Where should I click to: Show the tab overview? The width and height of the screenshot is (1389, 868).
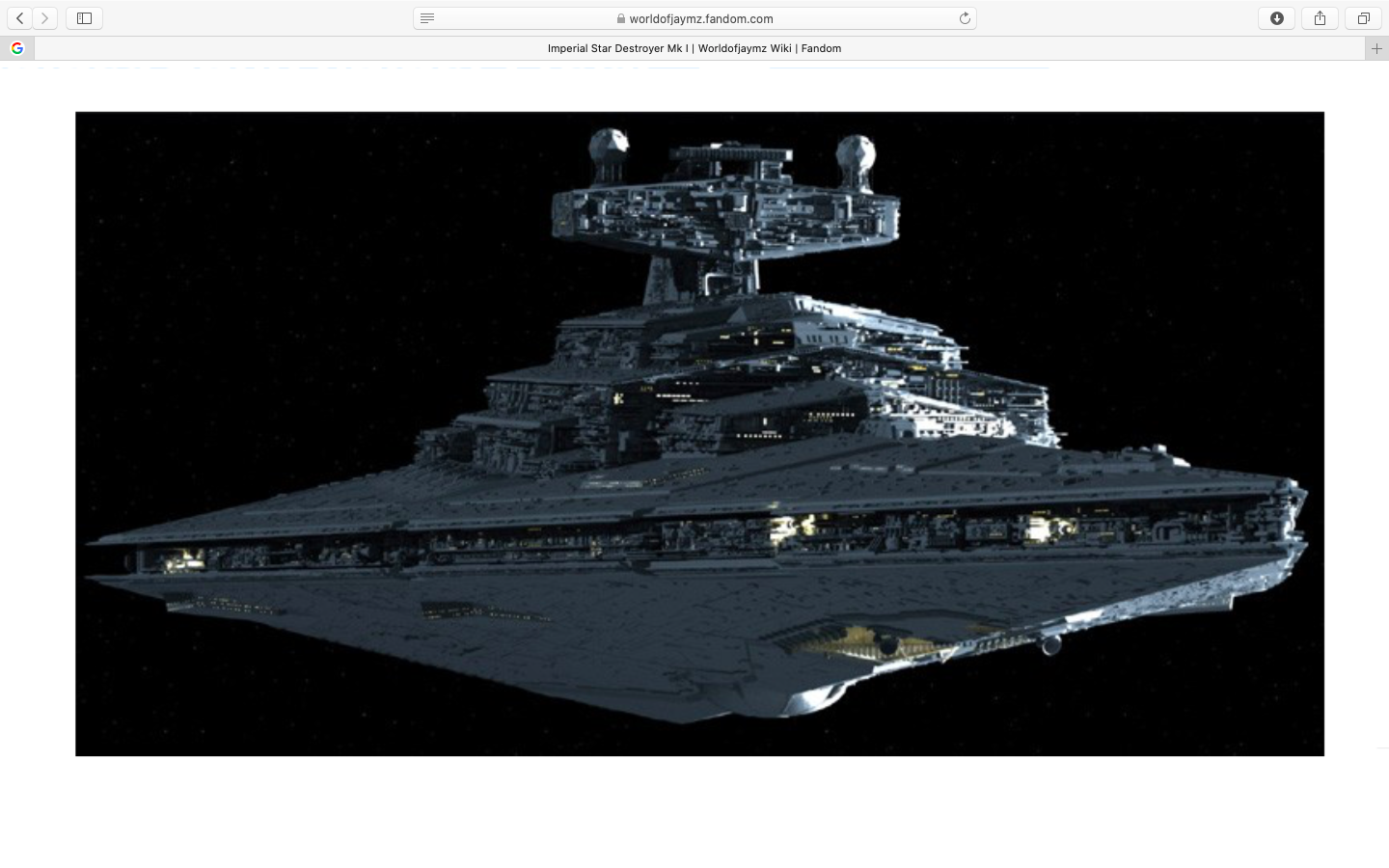1363,18
